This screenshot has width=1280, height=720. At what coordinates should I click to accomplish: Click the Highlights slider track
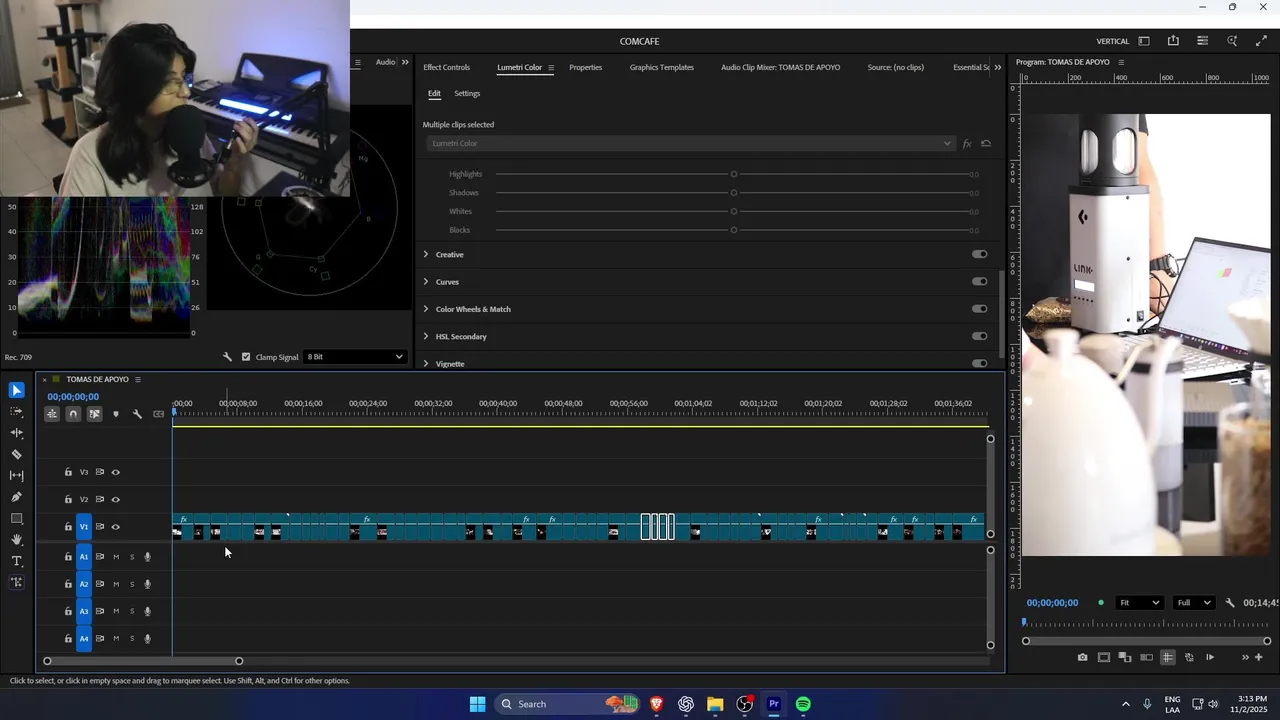point(734,174)
